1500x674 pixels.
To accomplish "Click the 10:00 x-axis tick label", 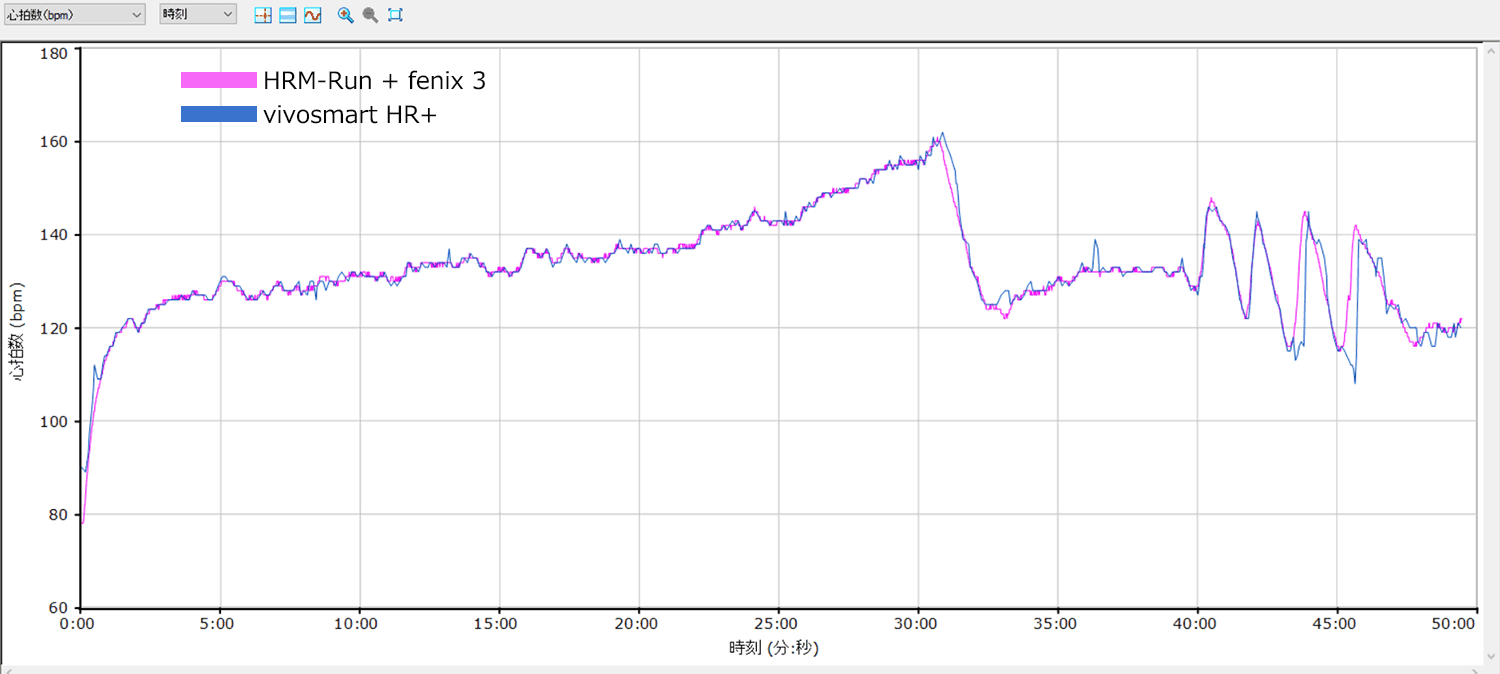I will (x=356, y=624).
